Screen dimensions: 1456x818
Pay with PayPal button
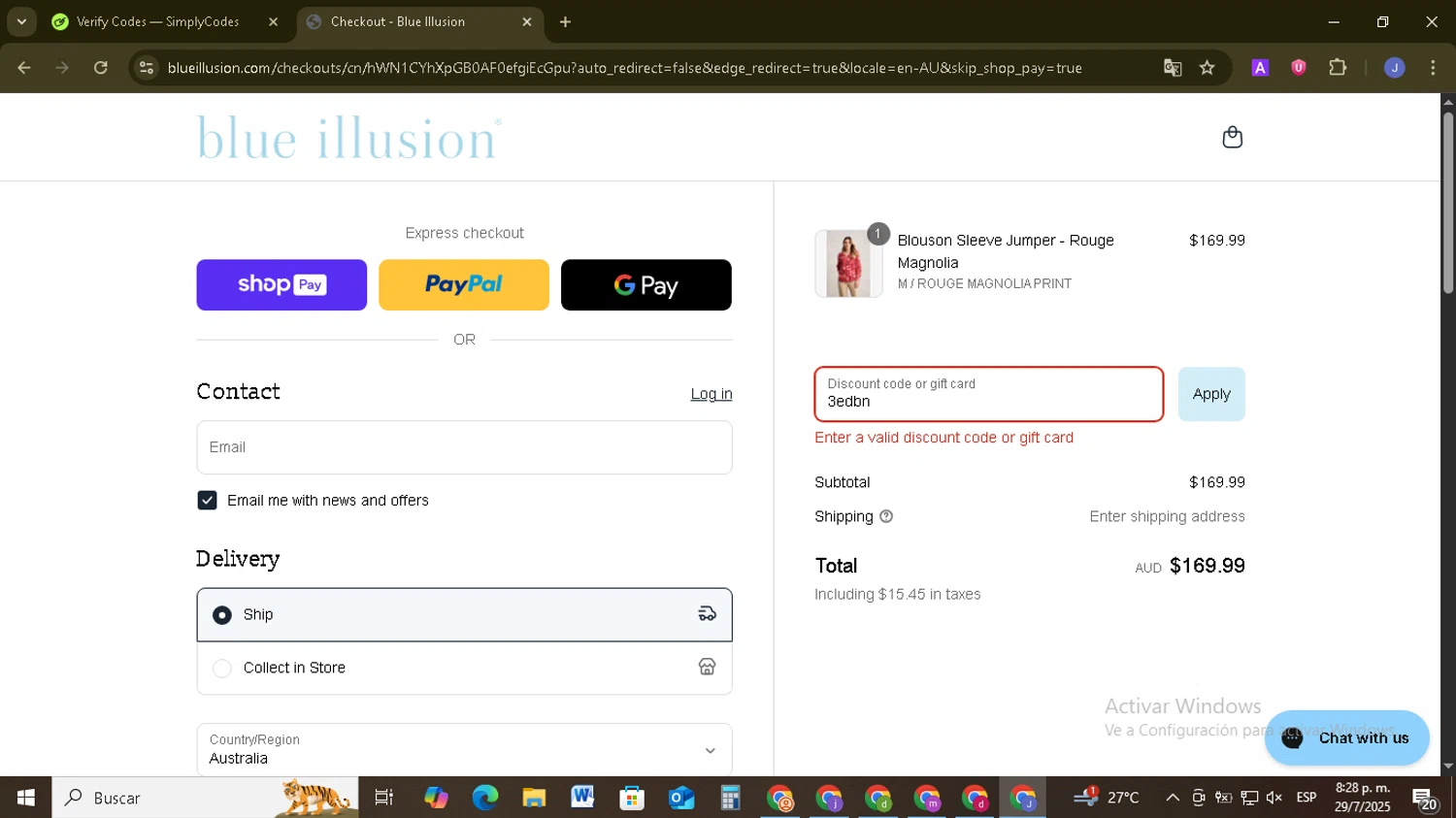[x=464, y=284]
